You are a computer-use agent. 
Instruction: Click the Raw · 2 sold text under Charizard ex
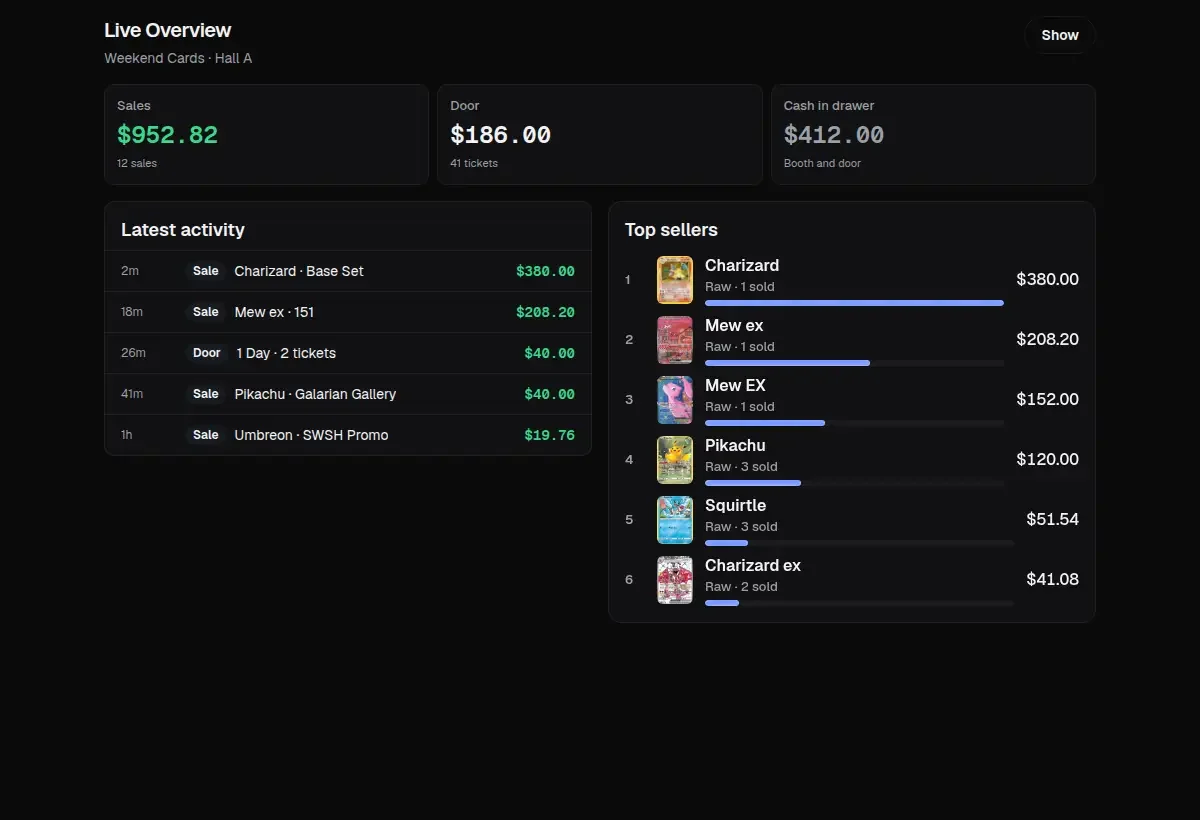click(741, 587)
